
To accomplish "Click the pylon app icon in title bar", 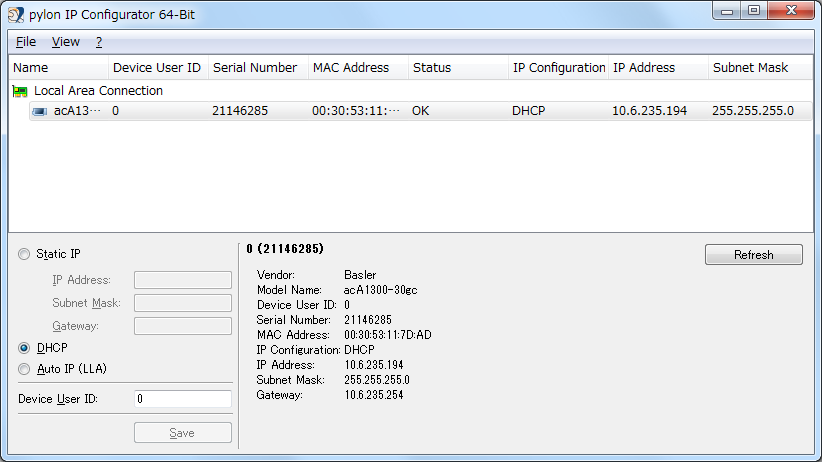I will [x=16, y=13].
